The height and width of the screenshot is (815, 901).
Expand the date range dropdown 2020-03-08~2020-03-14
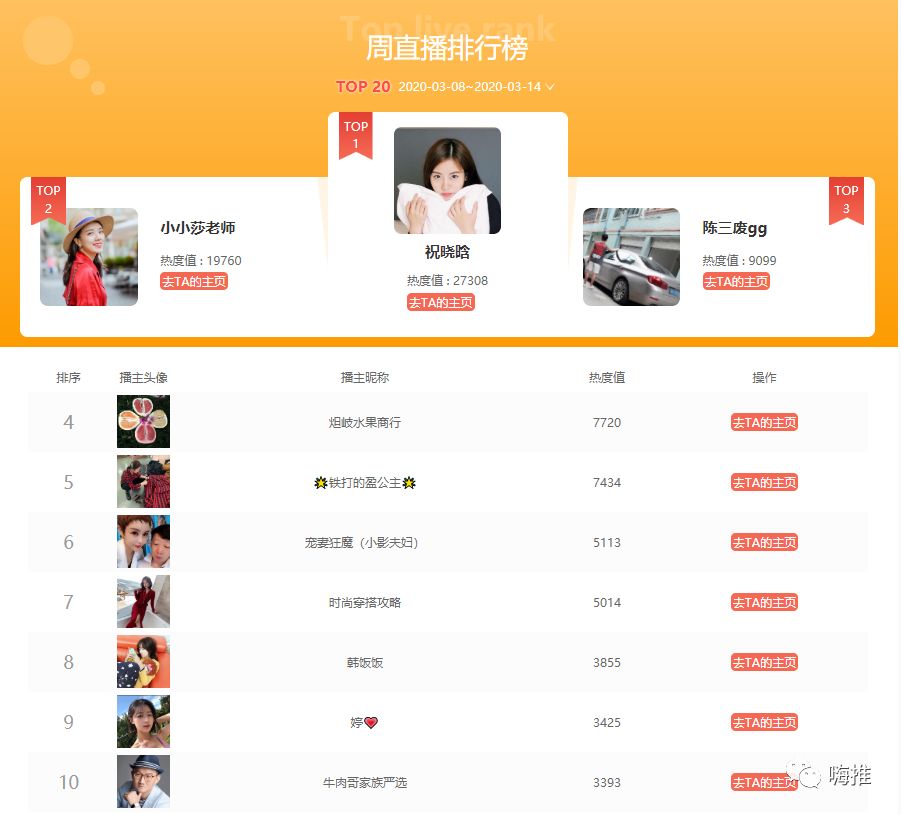475,87
